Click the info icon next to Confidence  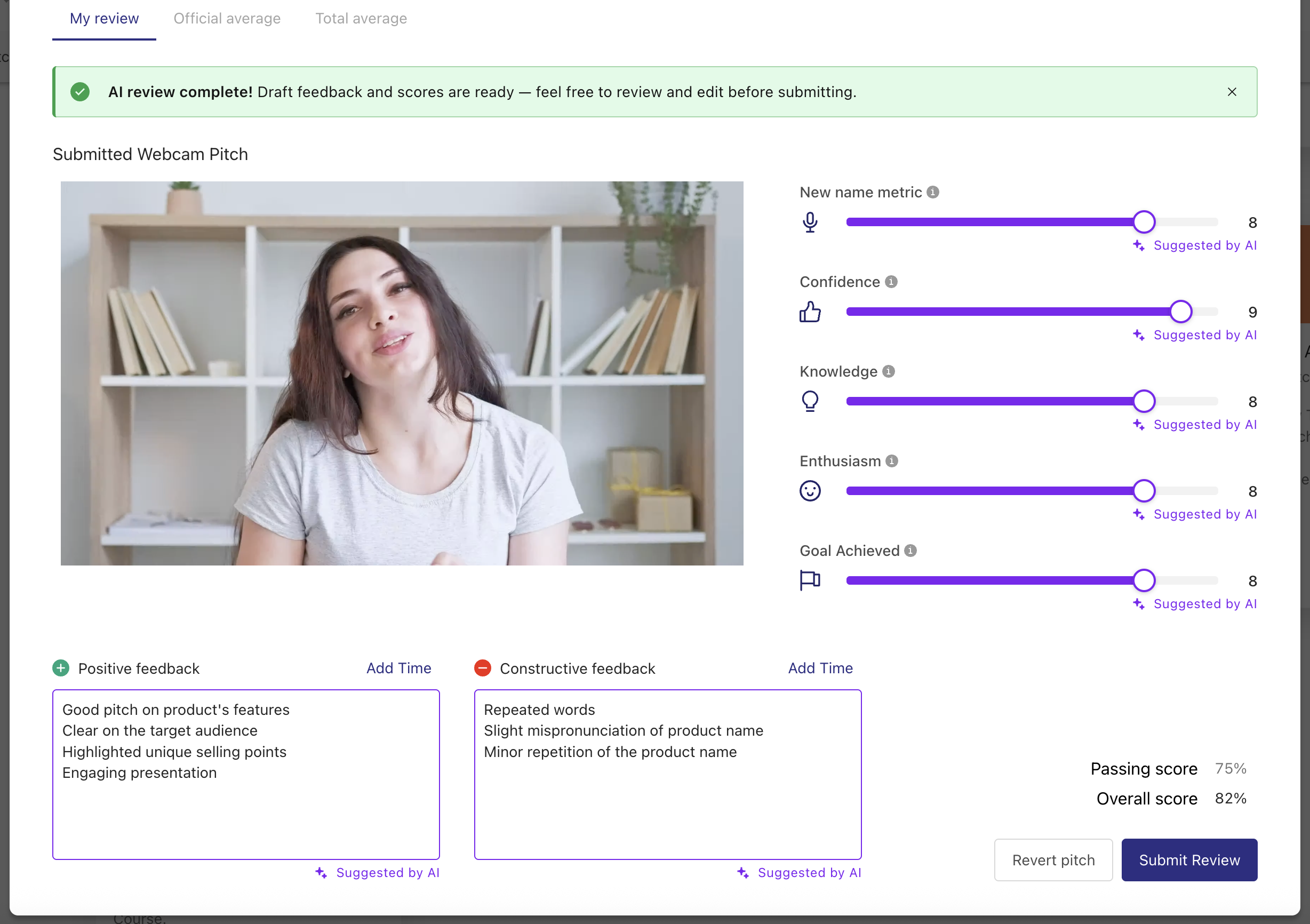(x=891, y=282)
